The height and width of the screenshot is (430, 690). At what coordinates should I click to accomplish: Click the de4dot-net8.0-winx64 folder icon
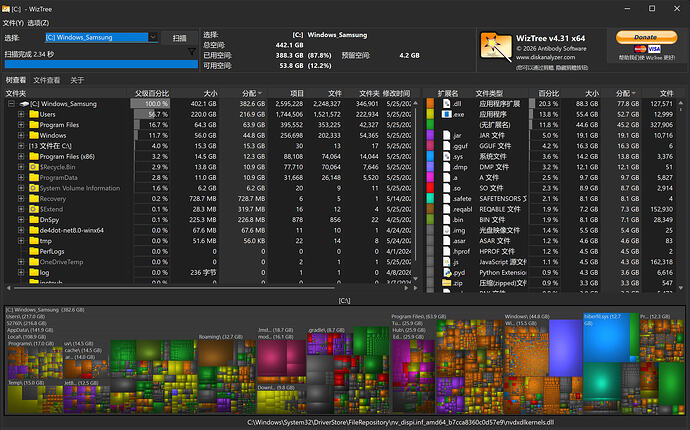(x=34, y=230)
